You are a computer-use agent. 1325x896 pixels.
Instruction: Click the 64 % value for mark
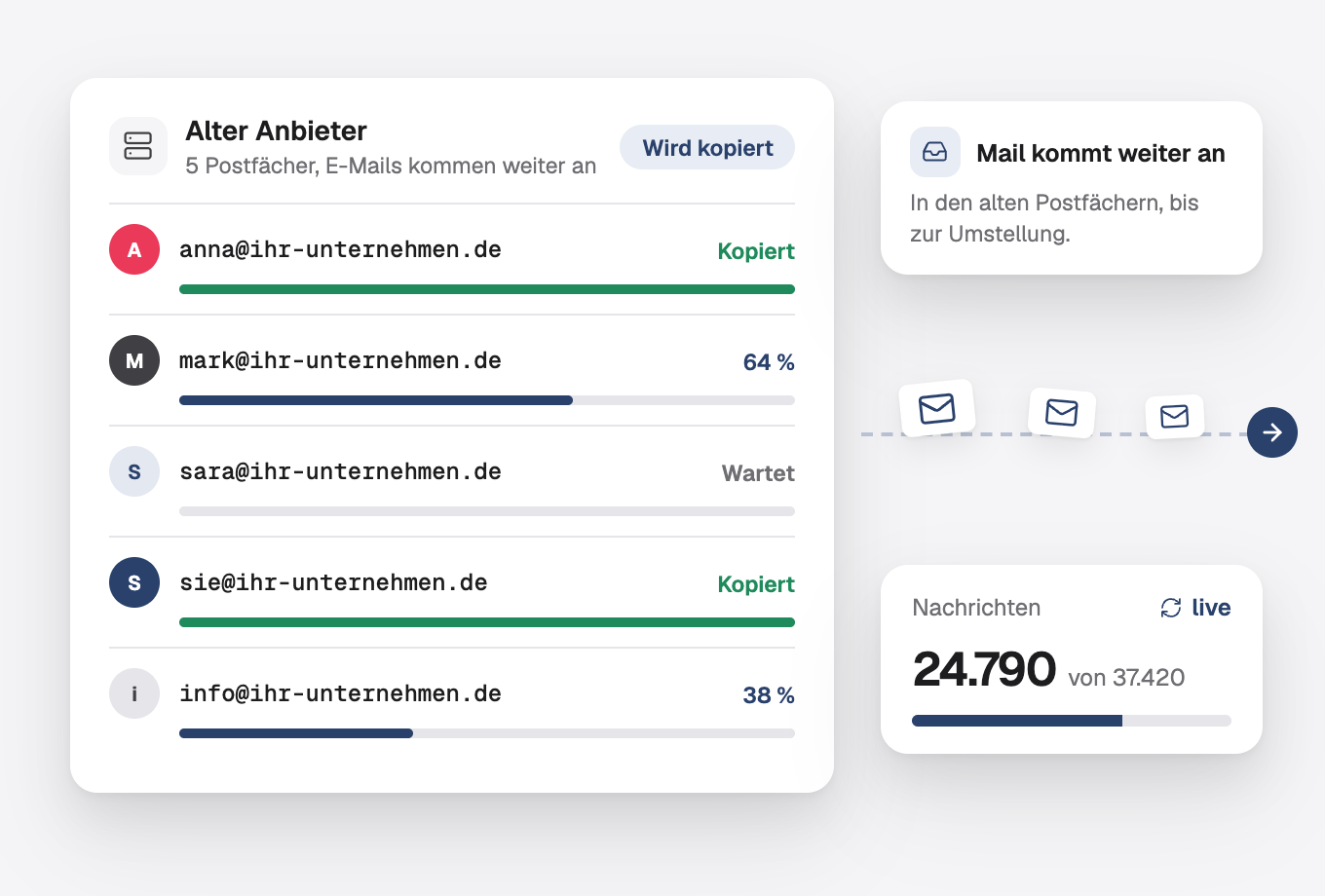tap(769, 362)
